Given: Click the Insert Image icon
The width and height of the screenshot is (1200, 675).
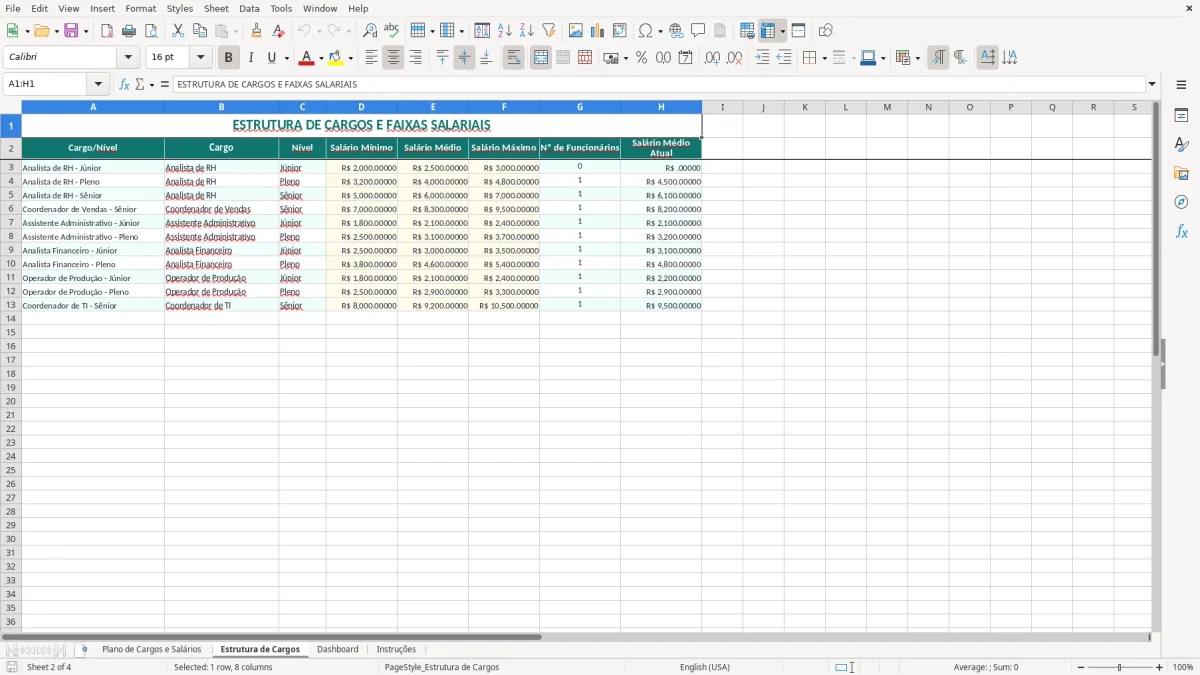Looking at the screenshot, I should tap(576, 31).
